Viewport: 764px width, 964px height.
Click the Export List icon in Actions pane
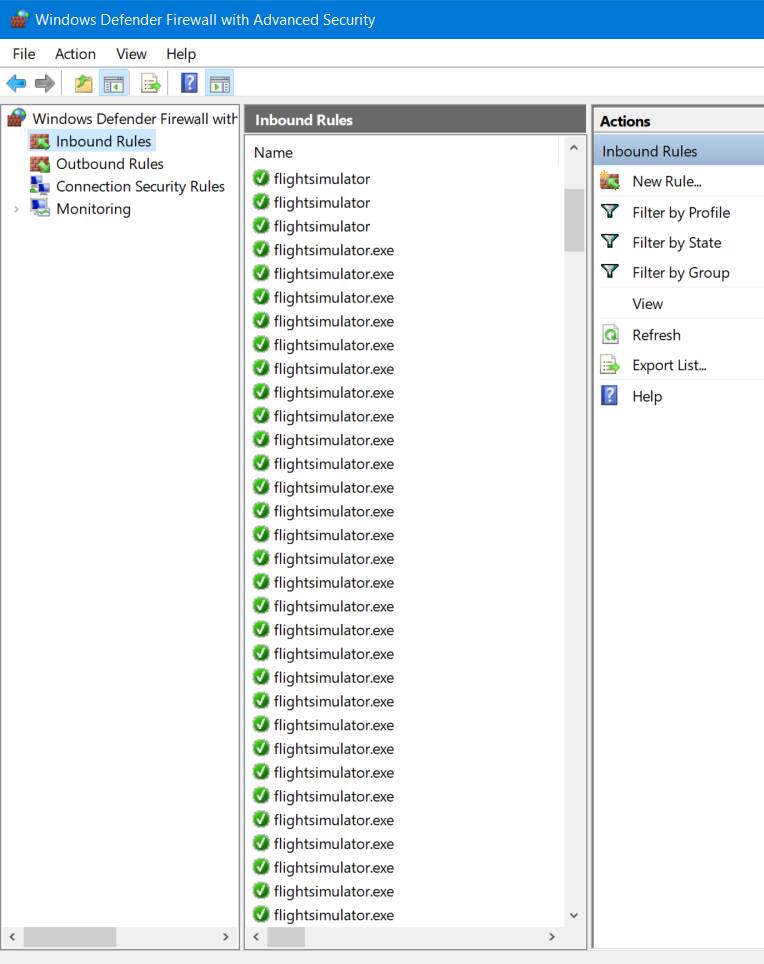click(x=610, y=365)
